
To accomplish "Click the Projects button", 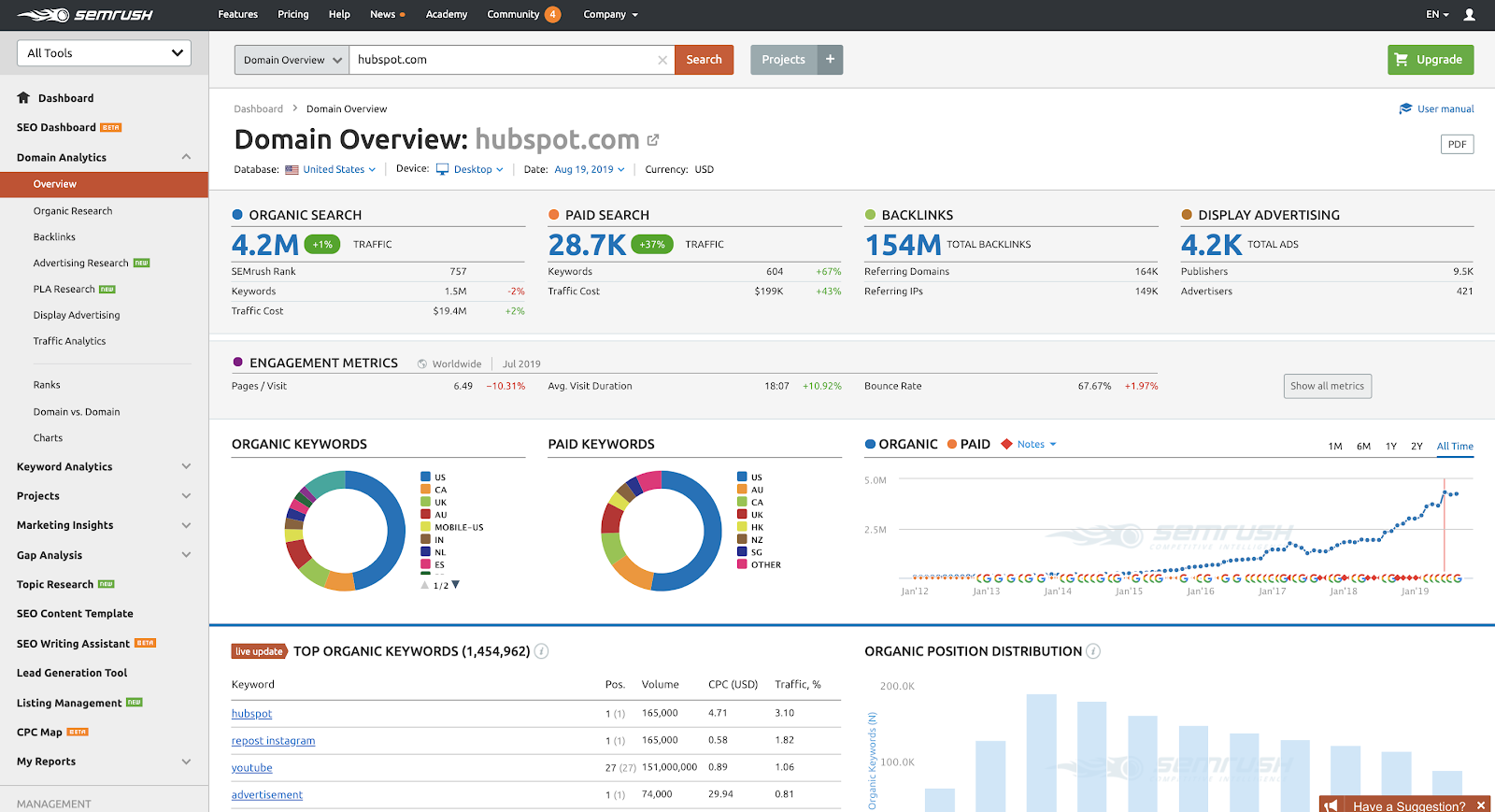I will 783,60.
